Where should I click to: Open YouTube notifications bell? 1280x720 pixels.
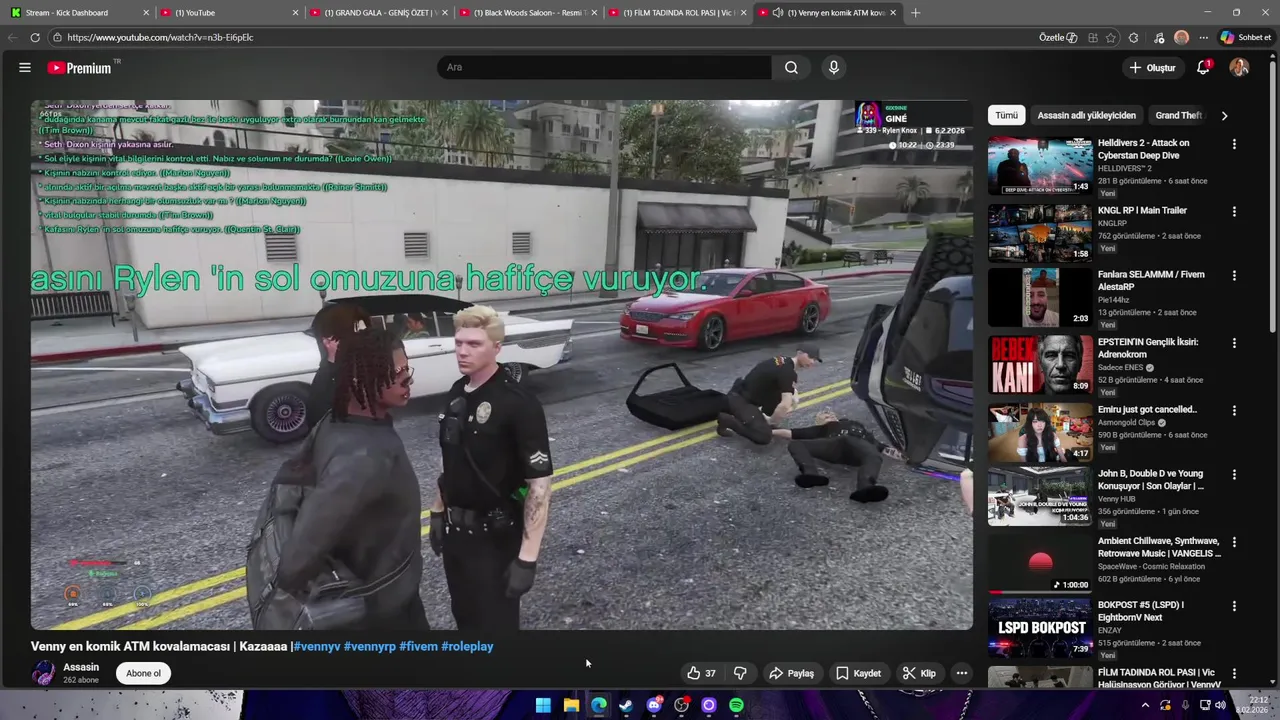point(1203,68)
